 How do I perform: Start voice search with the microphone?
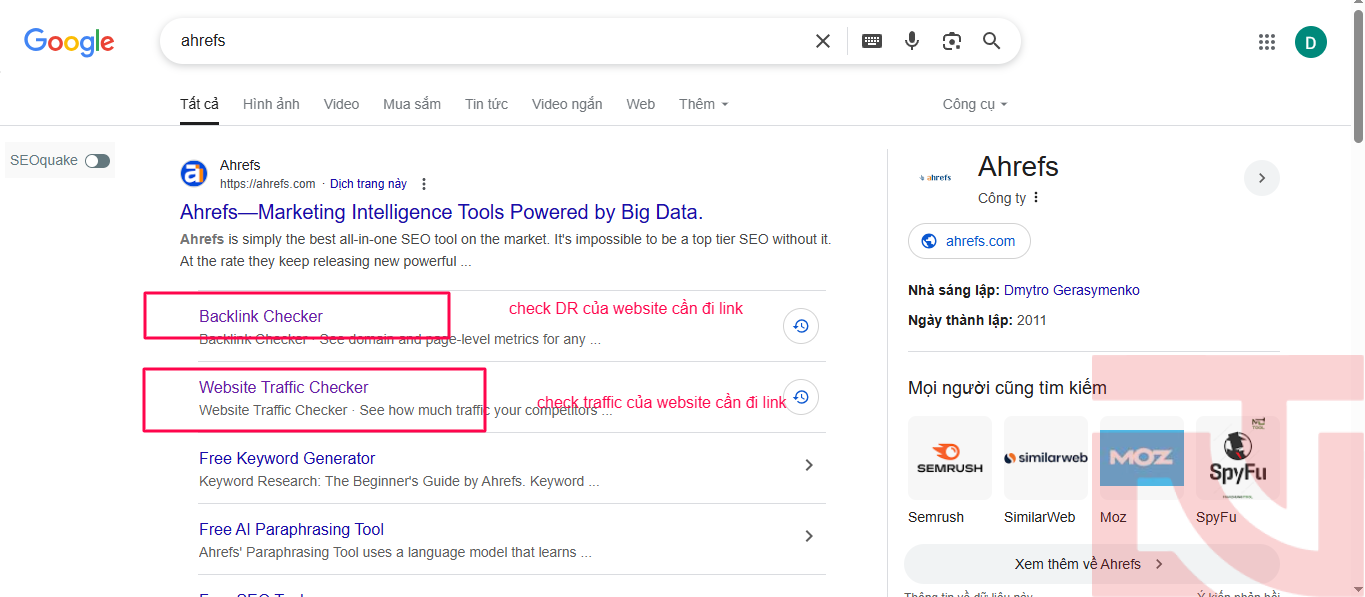(x=912, y=41)
